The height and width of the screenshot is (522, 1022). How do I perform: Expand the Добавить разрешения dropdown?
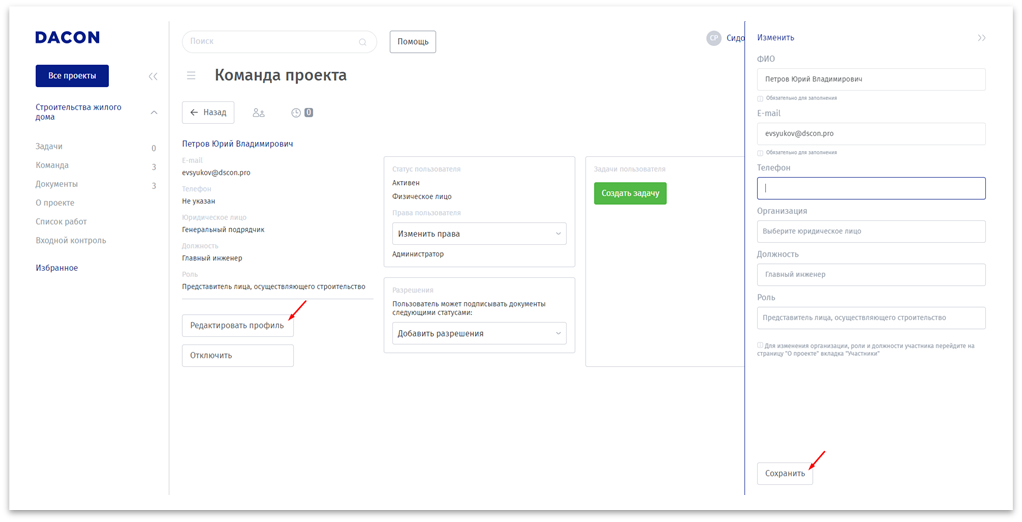coord(479,333)
